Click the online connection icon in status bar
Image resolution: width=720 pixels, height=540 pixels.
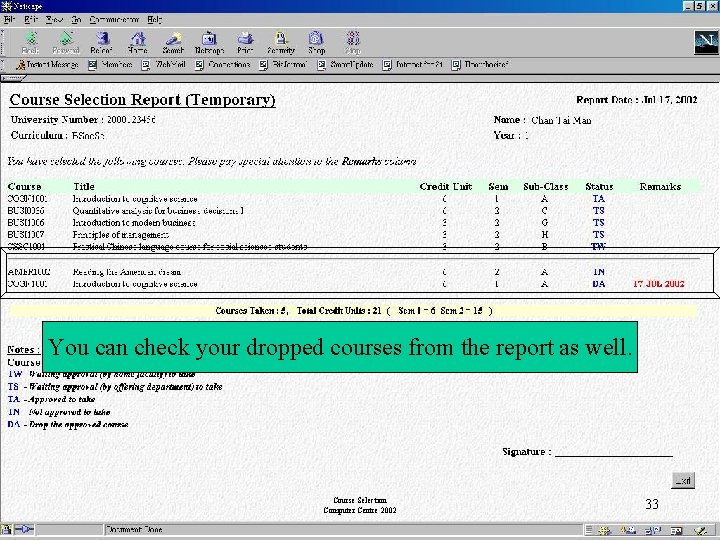click(24, 529)
